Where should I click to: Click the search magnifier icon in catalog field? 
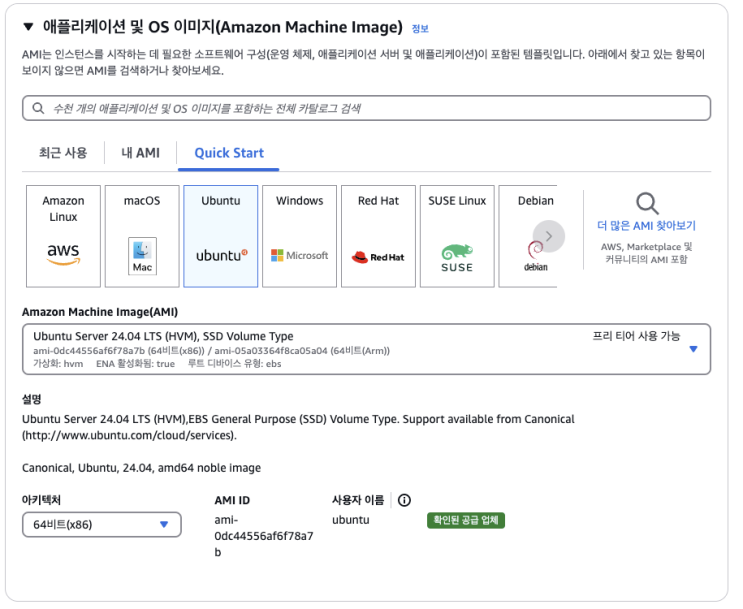click(x=38, y=108)
